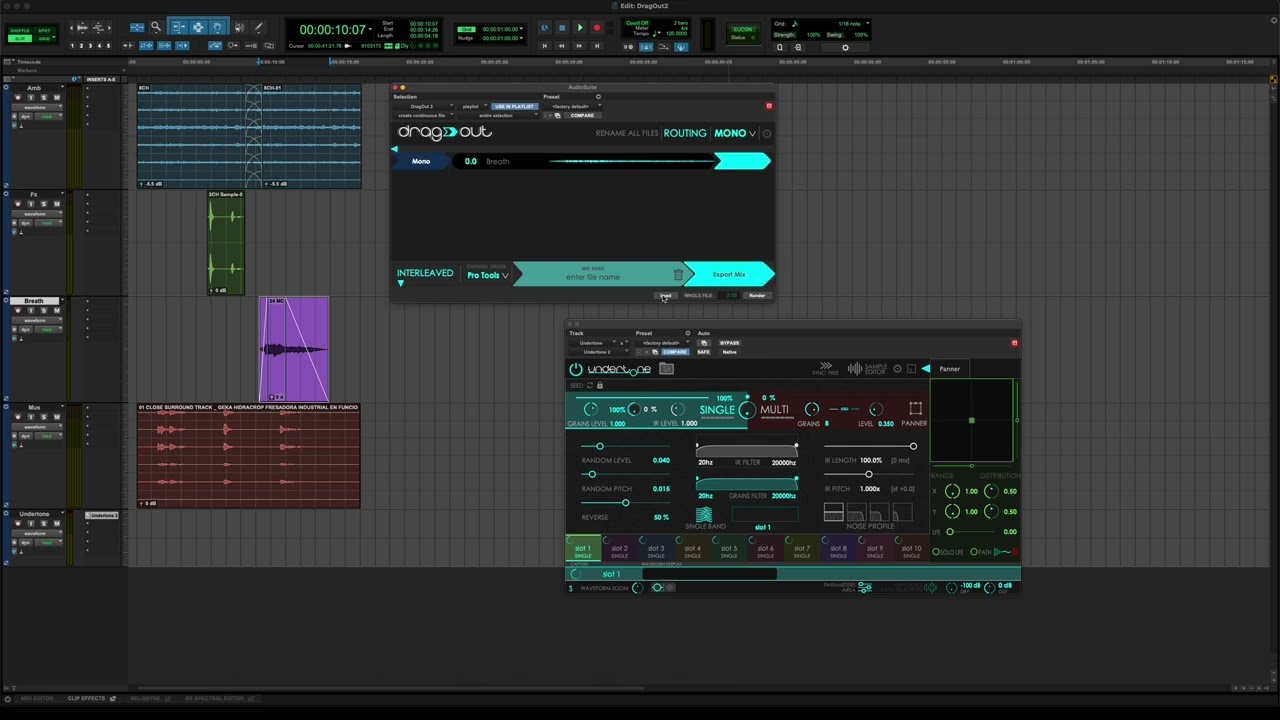
Task: Open the Undertone 2 insert dropdown
Action: click(598, 352)
